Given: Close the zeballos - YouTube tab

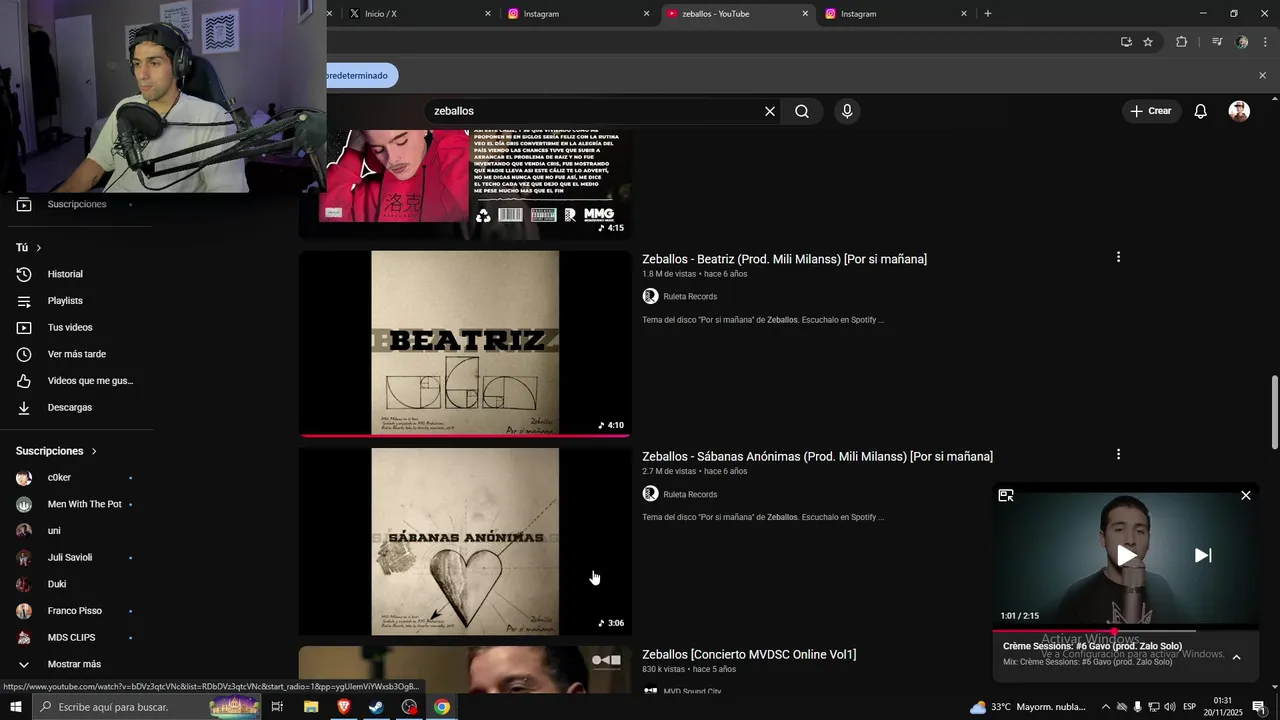Looking at the screenshot, I should click(x=805, y=13).
